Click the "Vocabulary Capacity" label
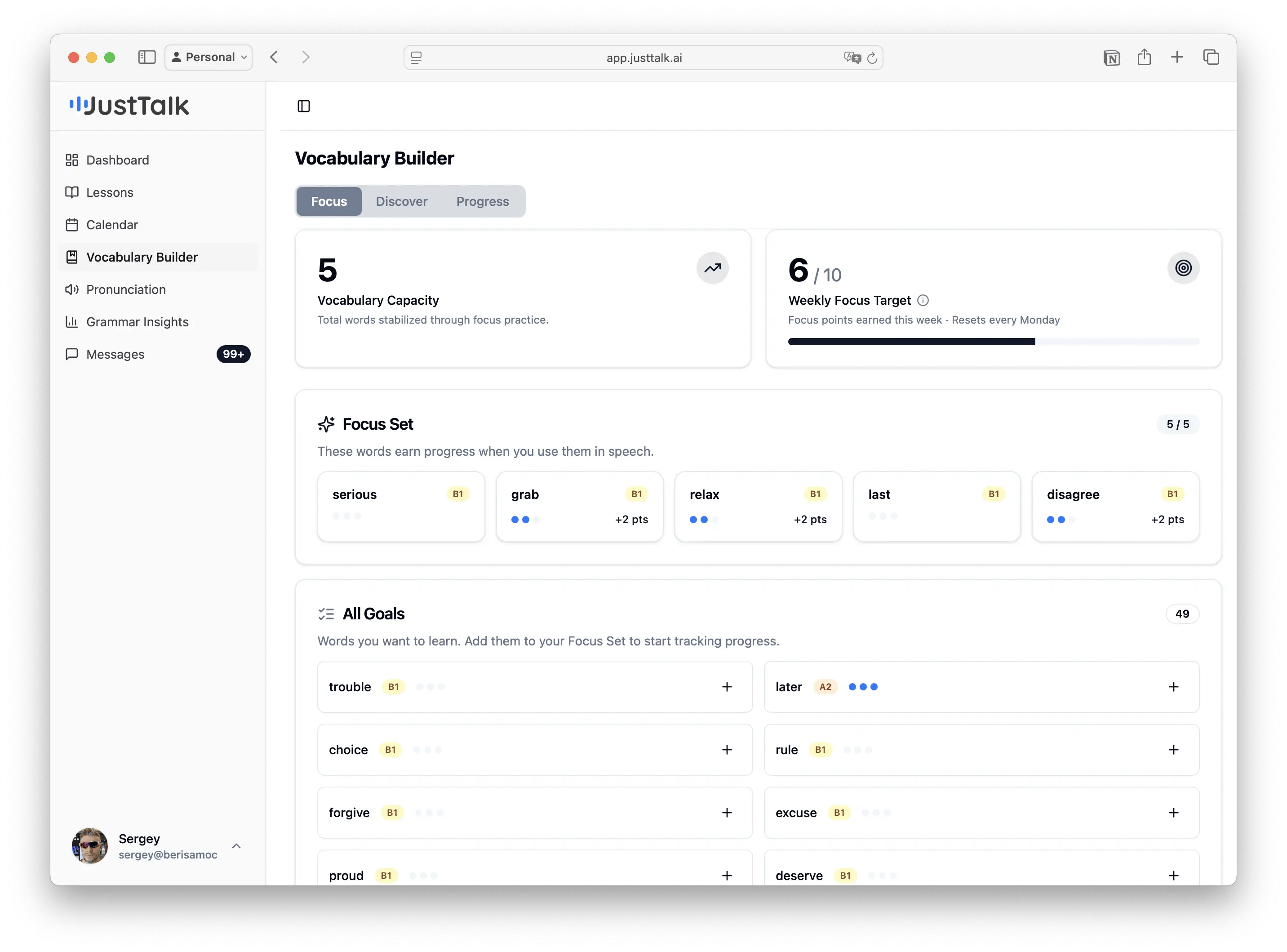The width and height of the screenshot is (1287, 952). pos(378,300)
